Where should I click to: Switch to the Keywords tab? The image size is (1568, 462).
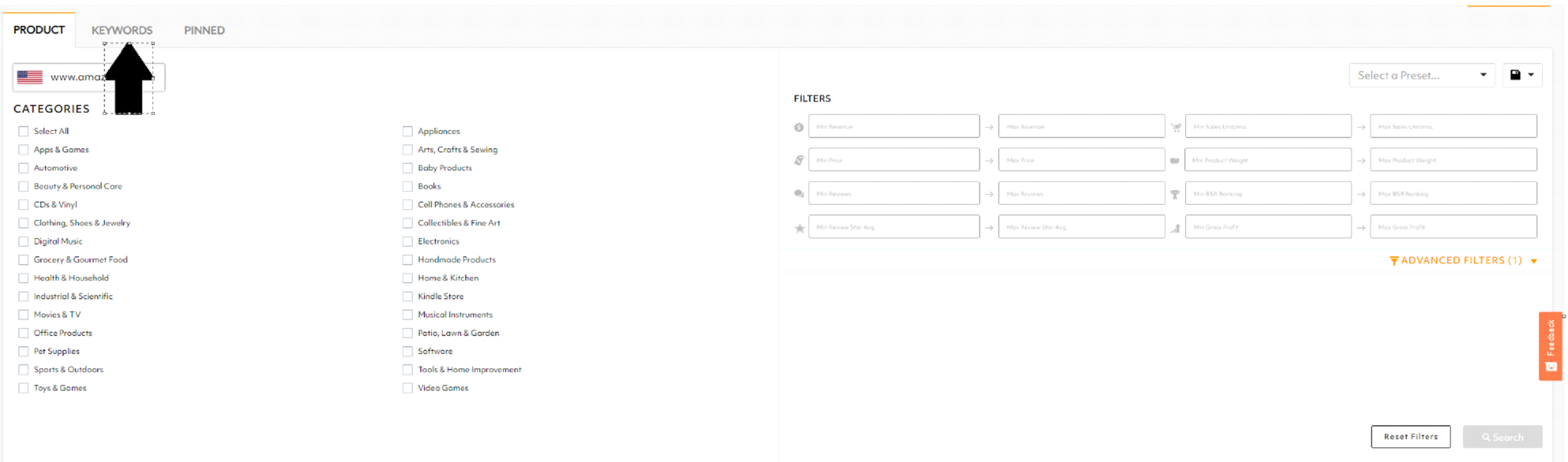click(121, 30)
